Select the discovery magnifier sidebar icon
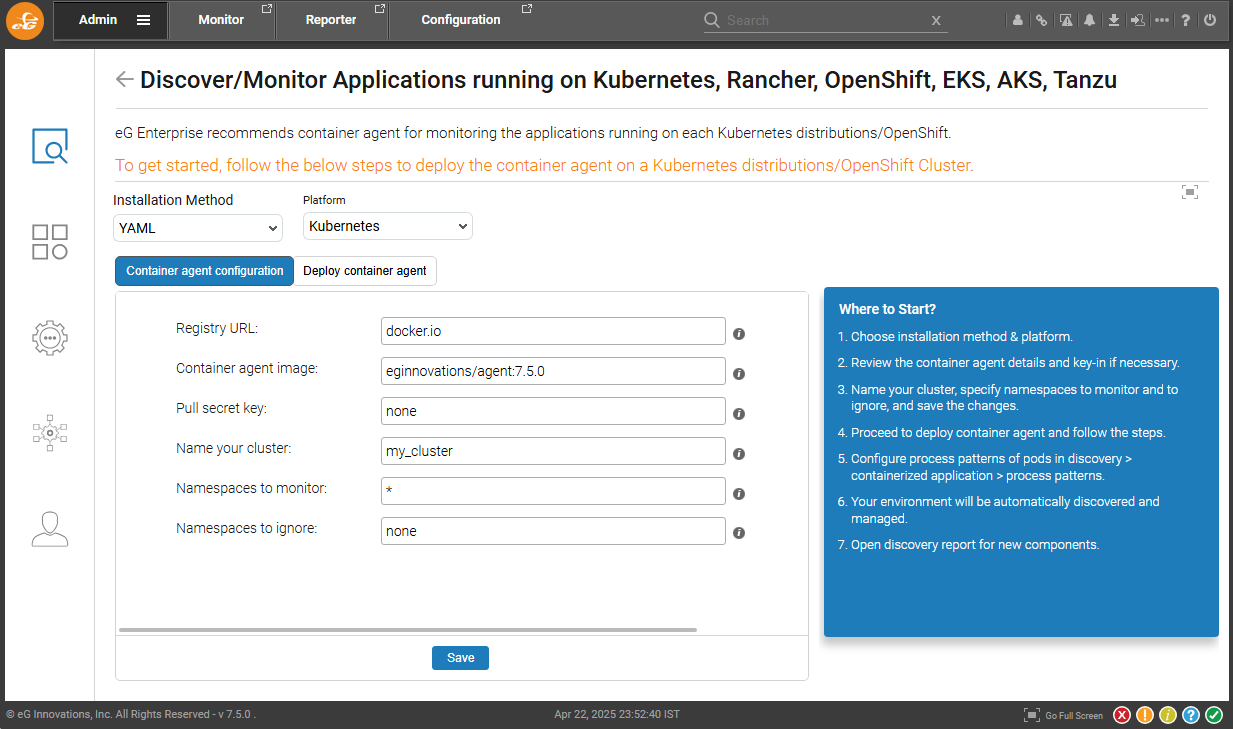This screenshot has width=1233, height=729. tap(50, 146)
